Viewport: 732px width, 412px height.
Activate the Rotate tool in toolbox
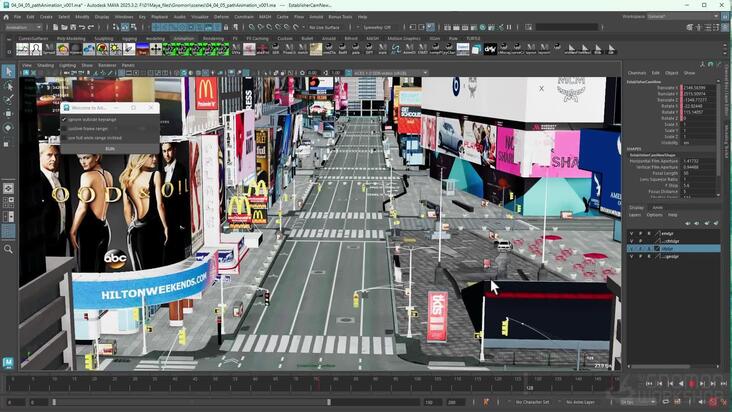(x=8, y=127)
